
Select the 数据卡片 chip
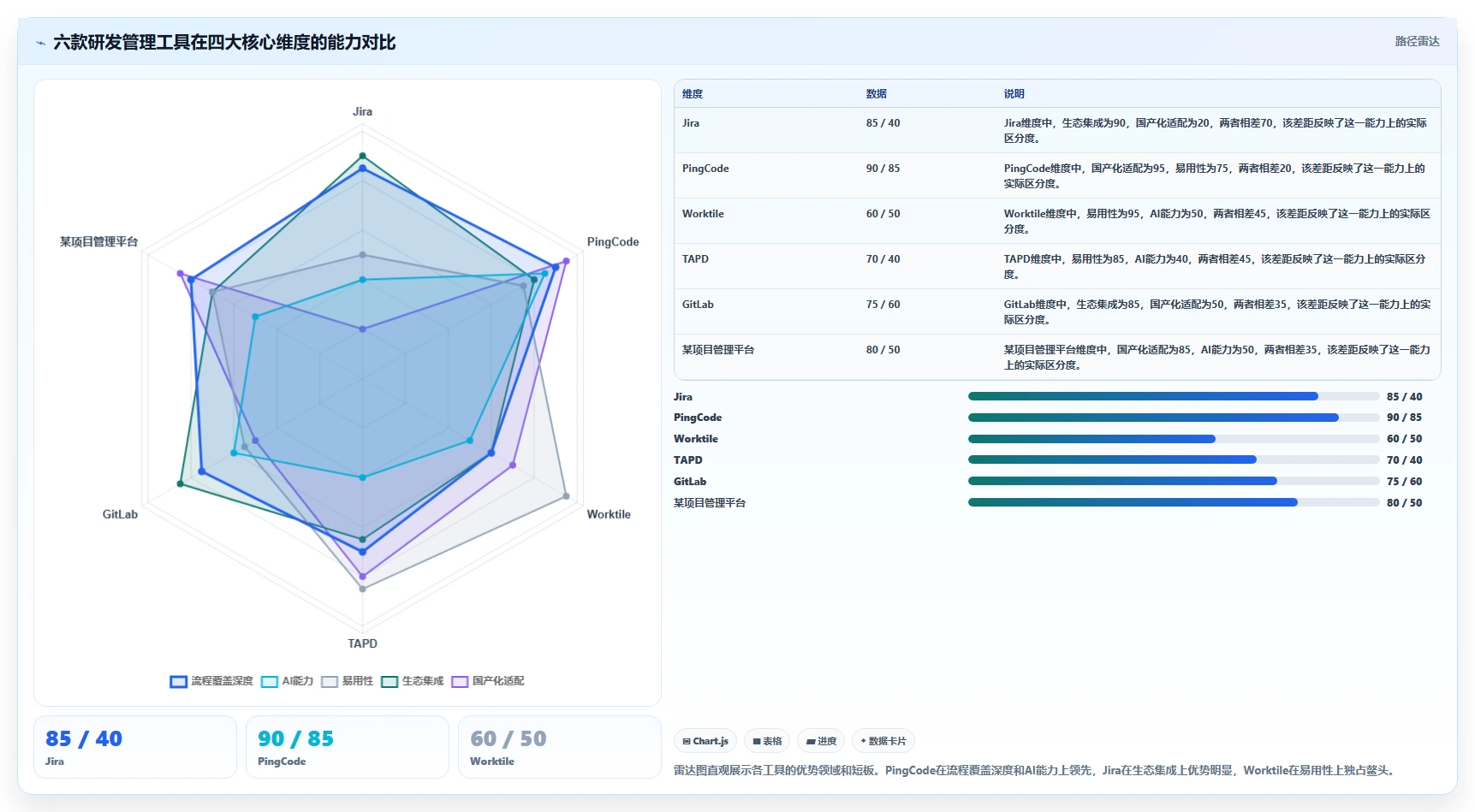click(883, 741)
